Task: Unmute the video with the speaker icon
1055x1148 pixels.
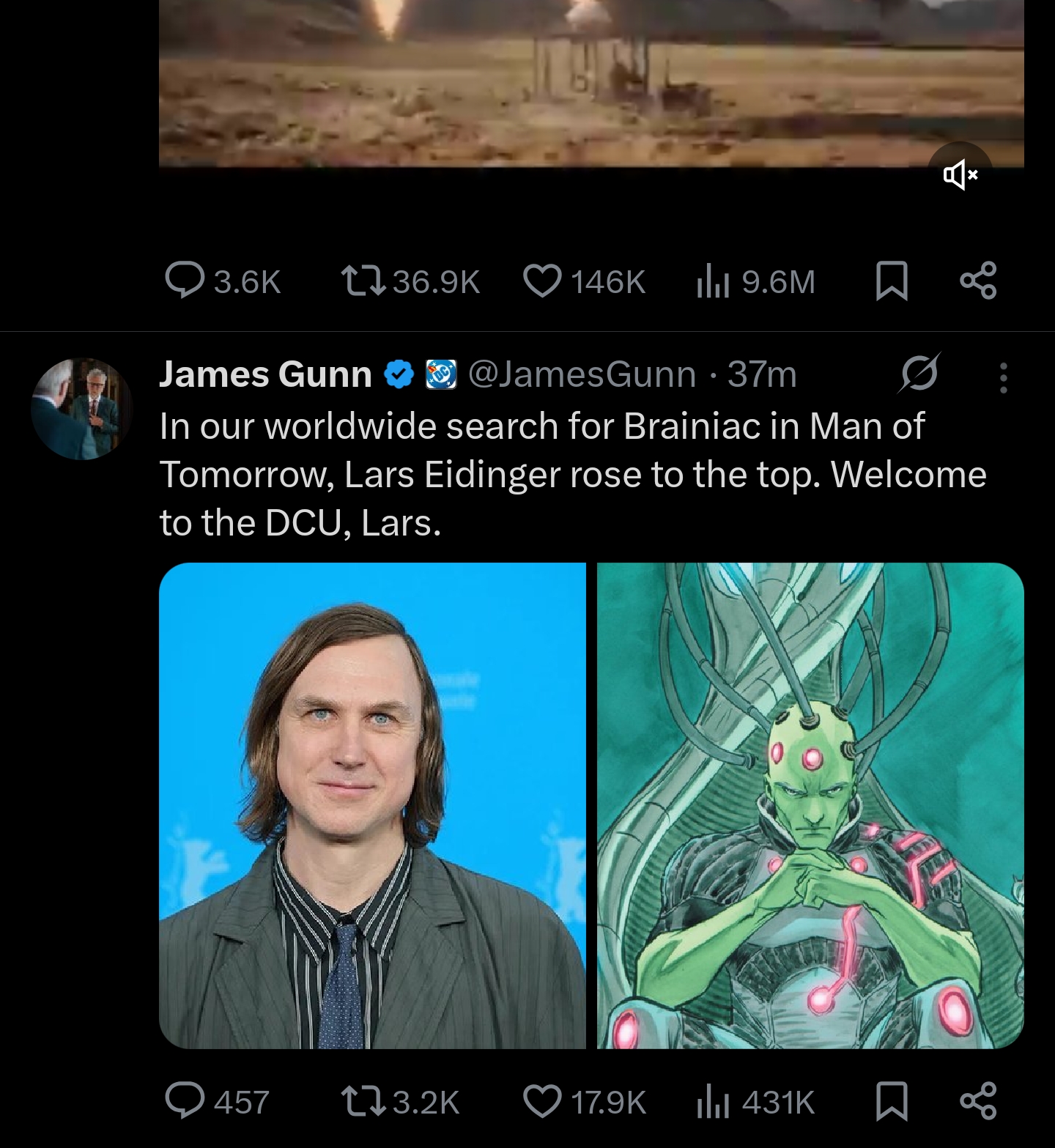Action: (x=960, y=174)
